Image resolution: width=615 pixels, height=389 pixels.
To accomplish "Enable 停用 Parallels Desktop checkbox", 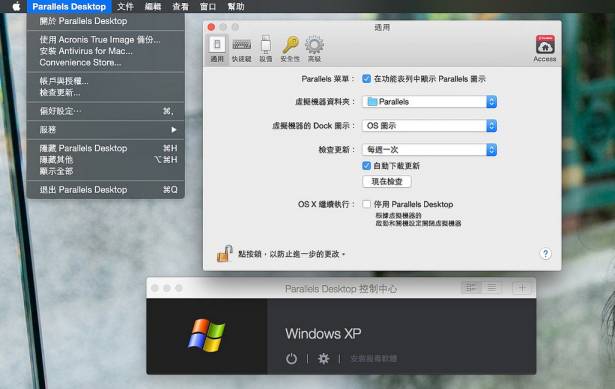I will coord(366,204).
